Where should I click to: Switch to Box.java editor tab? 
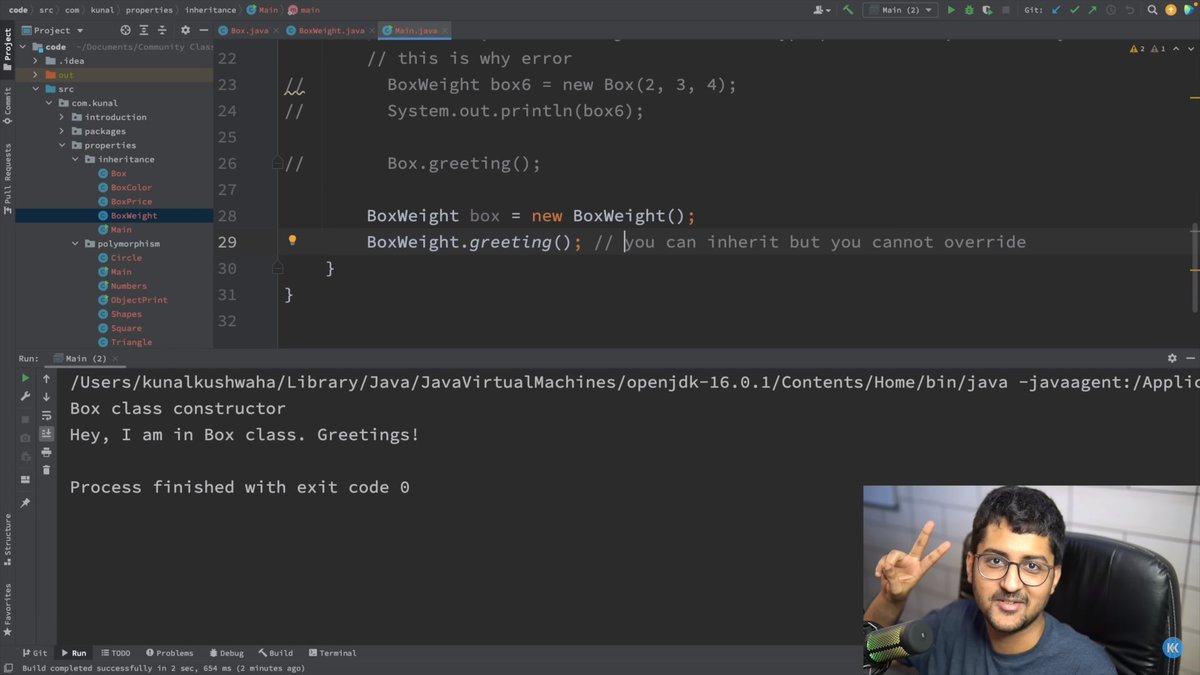pyautogui.click(x=248, y=31)
